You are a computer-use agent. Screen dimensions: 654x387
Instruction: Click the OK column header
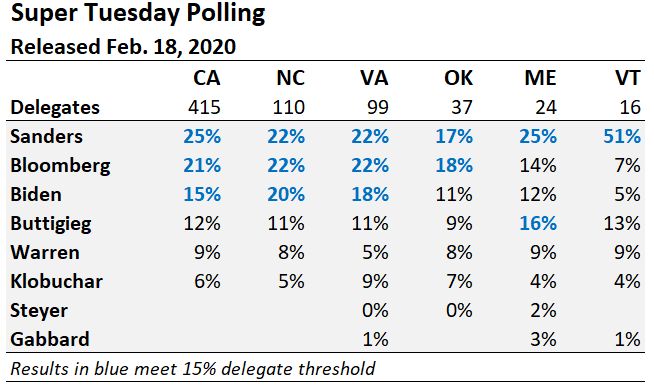pos(458,78)
